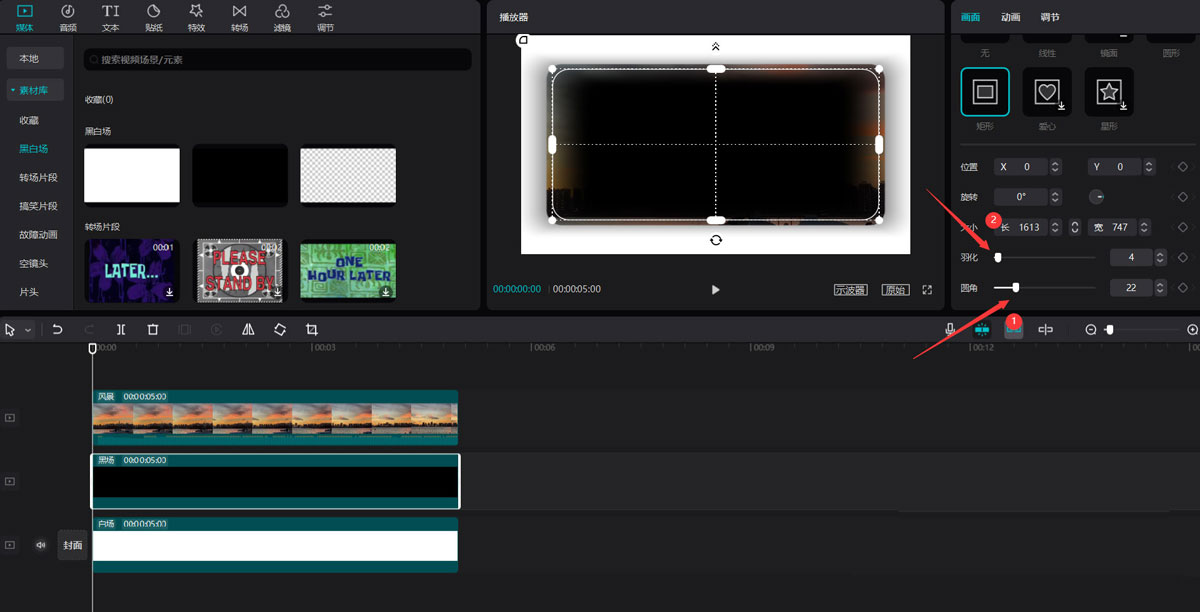Toggle the 位置 position keyframe diamond
The height and width of the screenshot is (612, 1200).
tap(1182, 167)
